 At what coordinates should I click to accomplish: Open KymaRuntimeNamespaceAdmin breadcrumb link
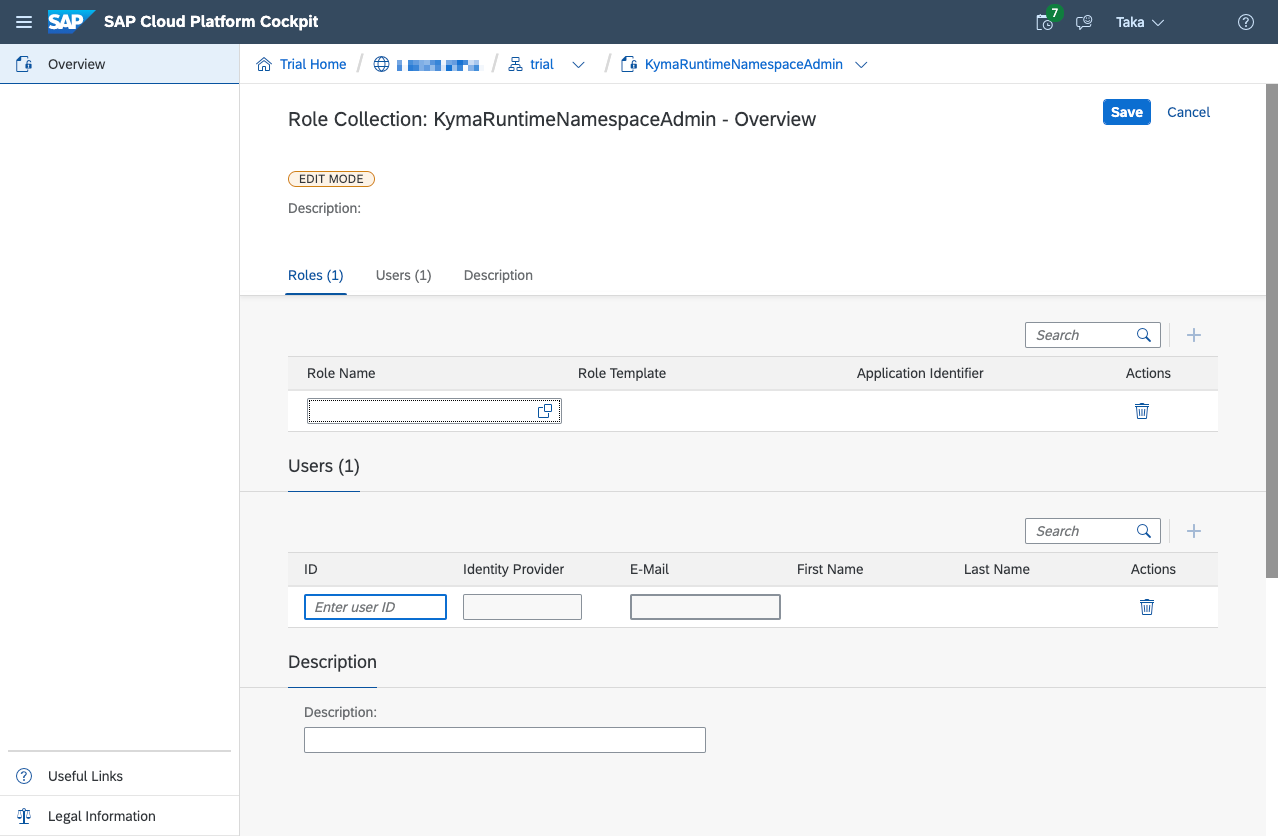coord(744,64)
